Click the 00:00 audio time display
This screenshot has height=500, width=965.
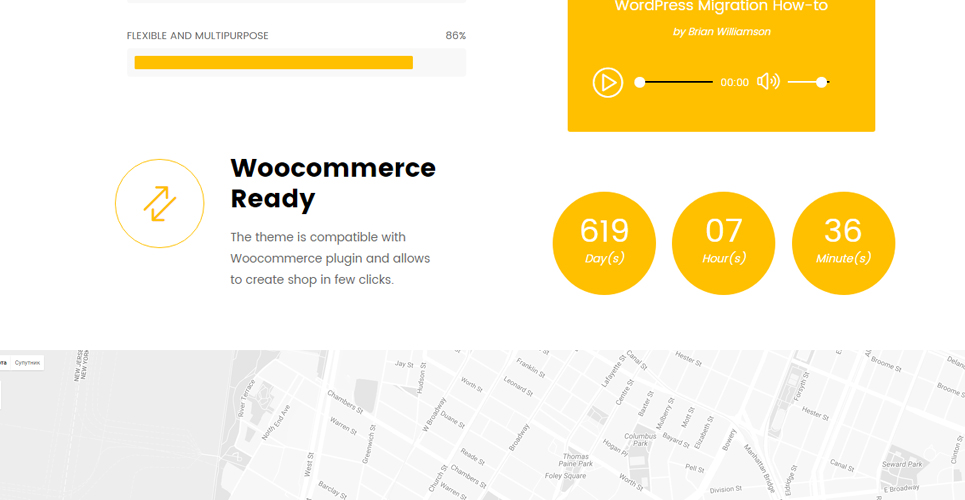(x=734, y=83)
